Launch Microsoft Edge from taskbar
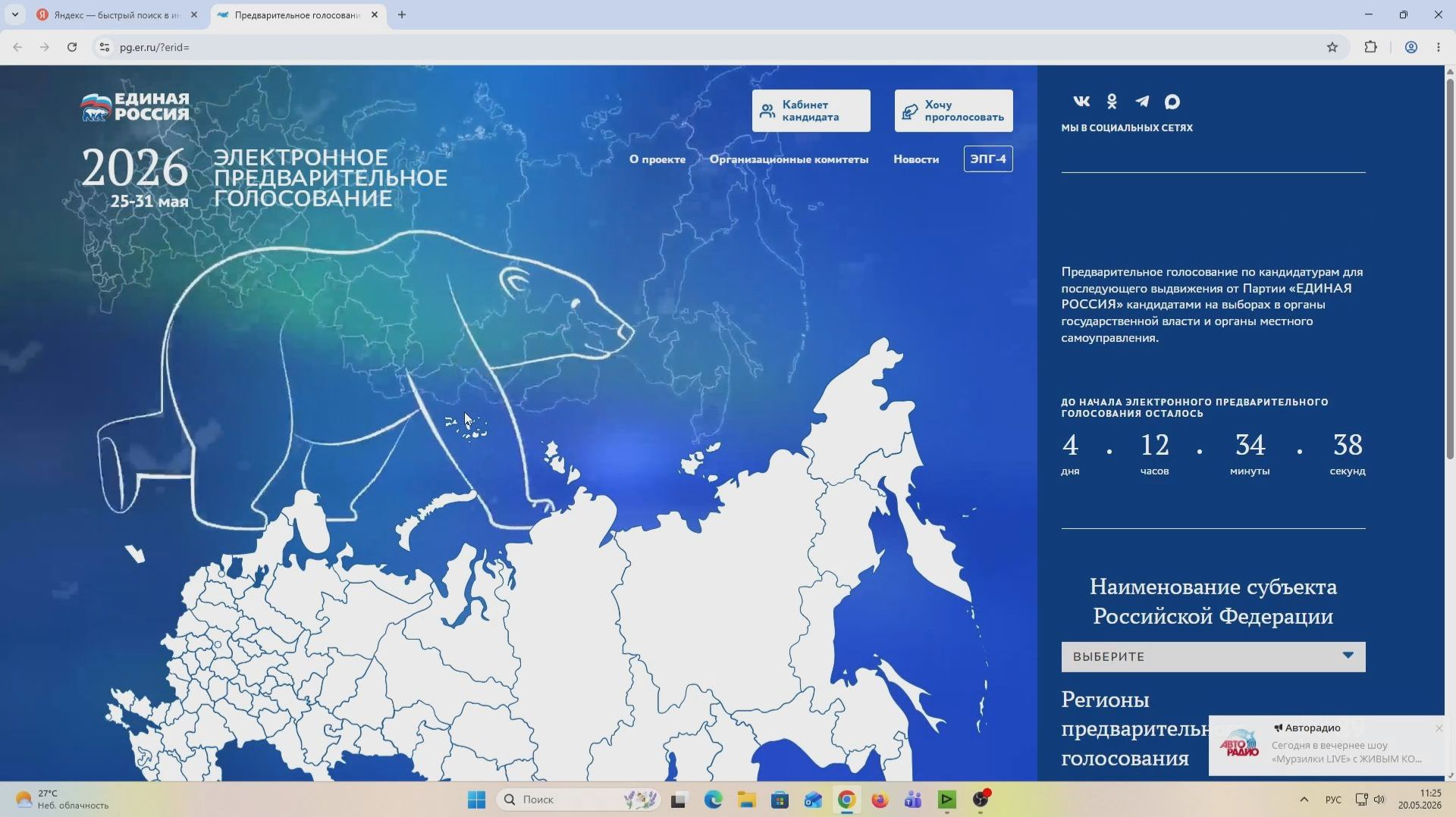Viewport: 1456px width, 817px height. click(713, 800)
